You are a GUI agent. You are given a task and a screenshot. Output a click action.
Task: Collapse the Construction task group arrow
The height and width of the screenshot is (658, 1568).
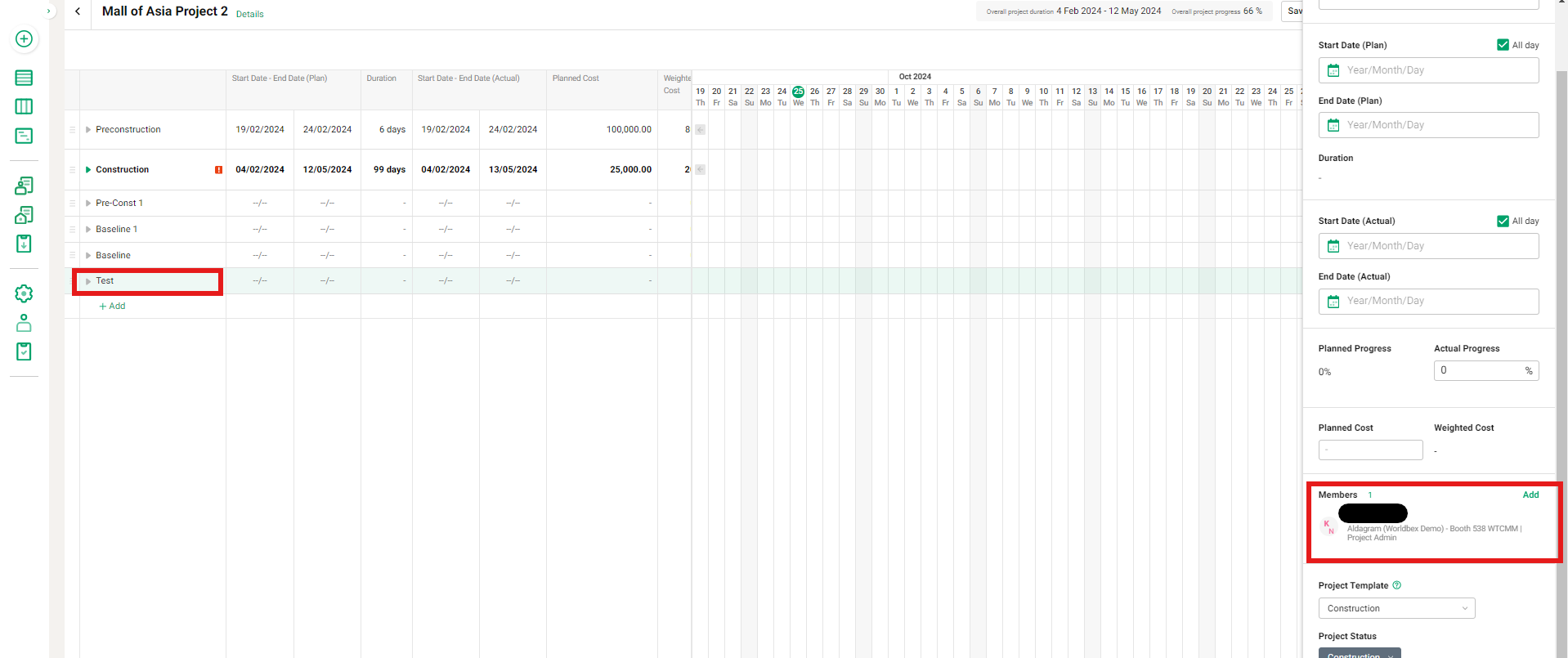[x=88, y=170]
